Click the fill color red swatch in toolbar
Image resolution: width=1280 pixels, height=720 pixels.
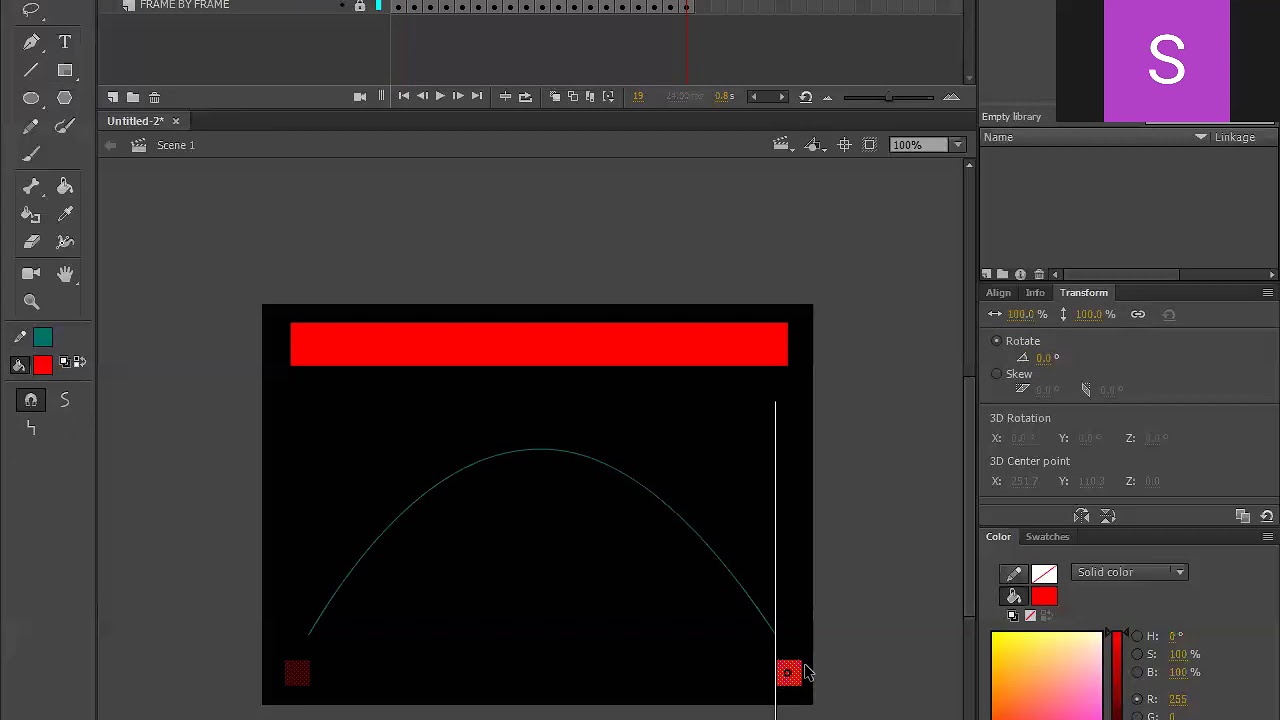[x=43, y=365]
